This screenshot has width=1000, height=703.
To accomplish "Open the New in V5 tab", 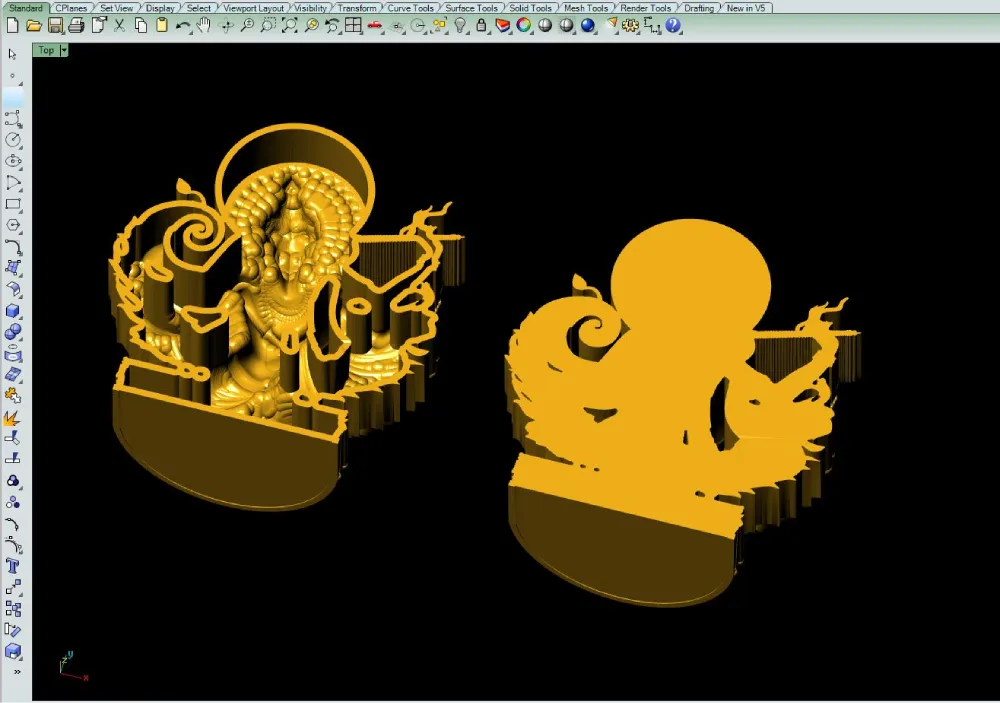I will 746,8.
